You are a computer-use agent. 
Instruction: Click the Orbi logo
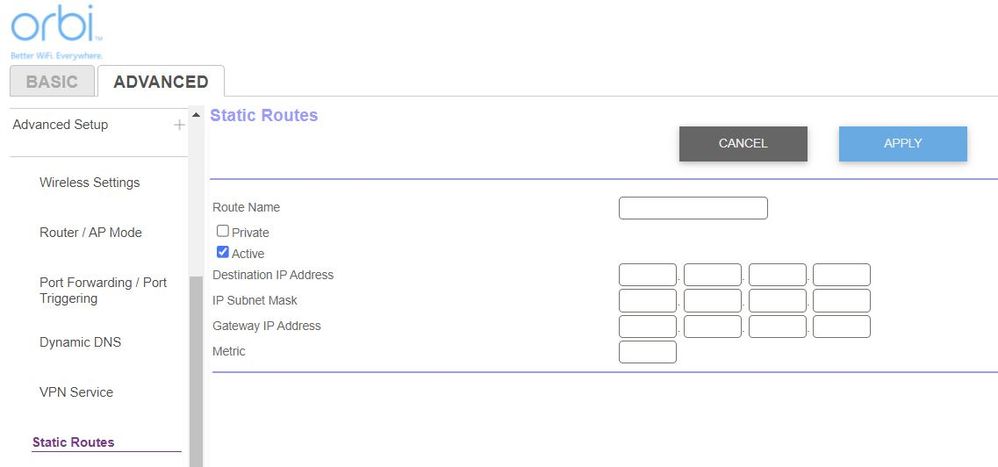(x=56, y=32)
